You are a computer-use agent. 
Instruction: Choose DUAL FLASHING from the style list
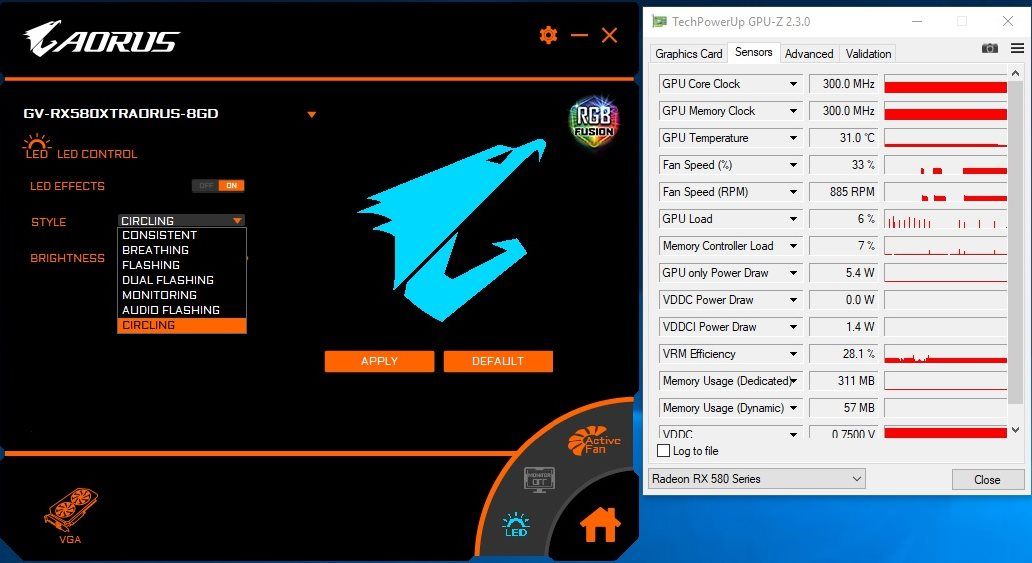[x=182, y=280]
